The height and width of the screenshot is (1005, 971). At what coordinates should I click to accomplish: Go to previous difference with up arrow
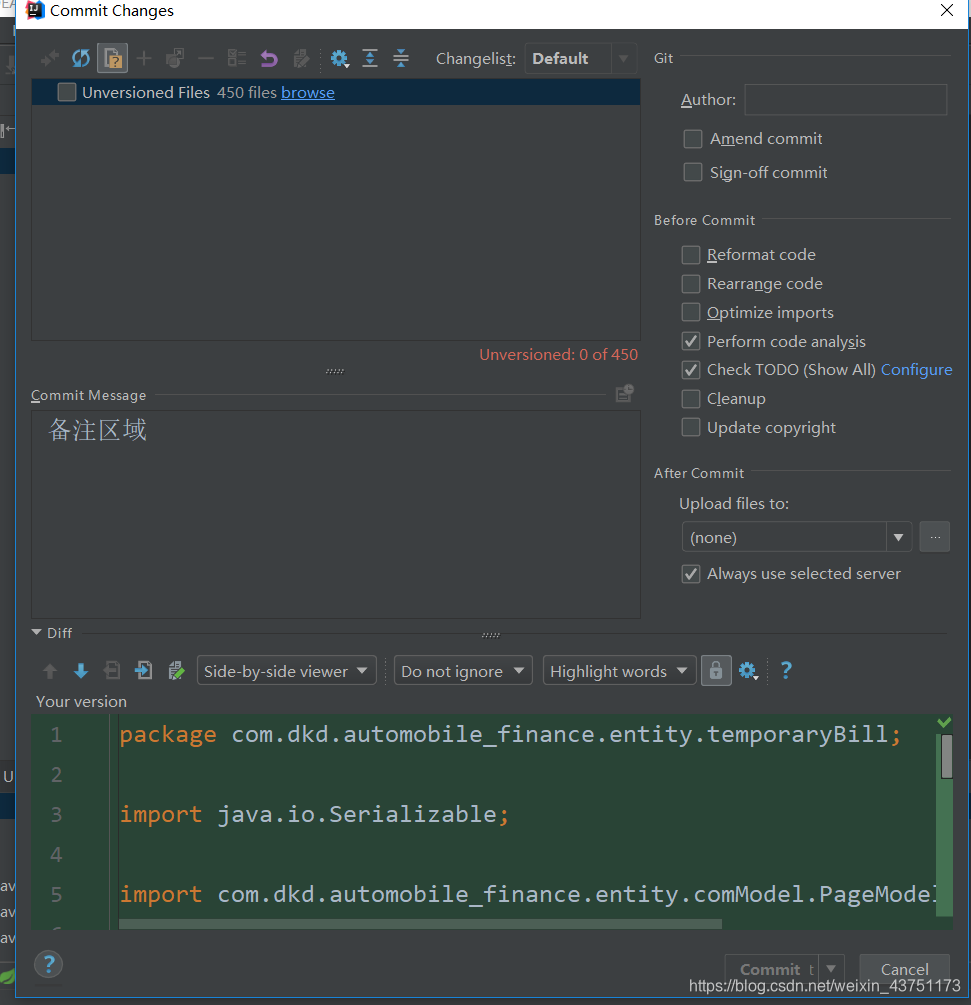click(50, 671)
